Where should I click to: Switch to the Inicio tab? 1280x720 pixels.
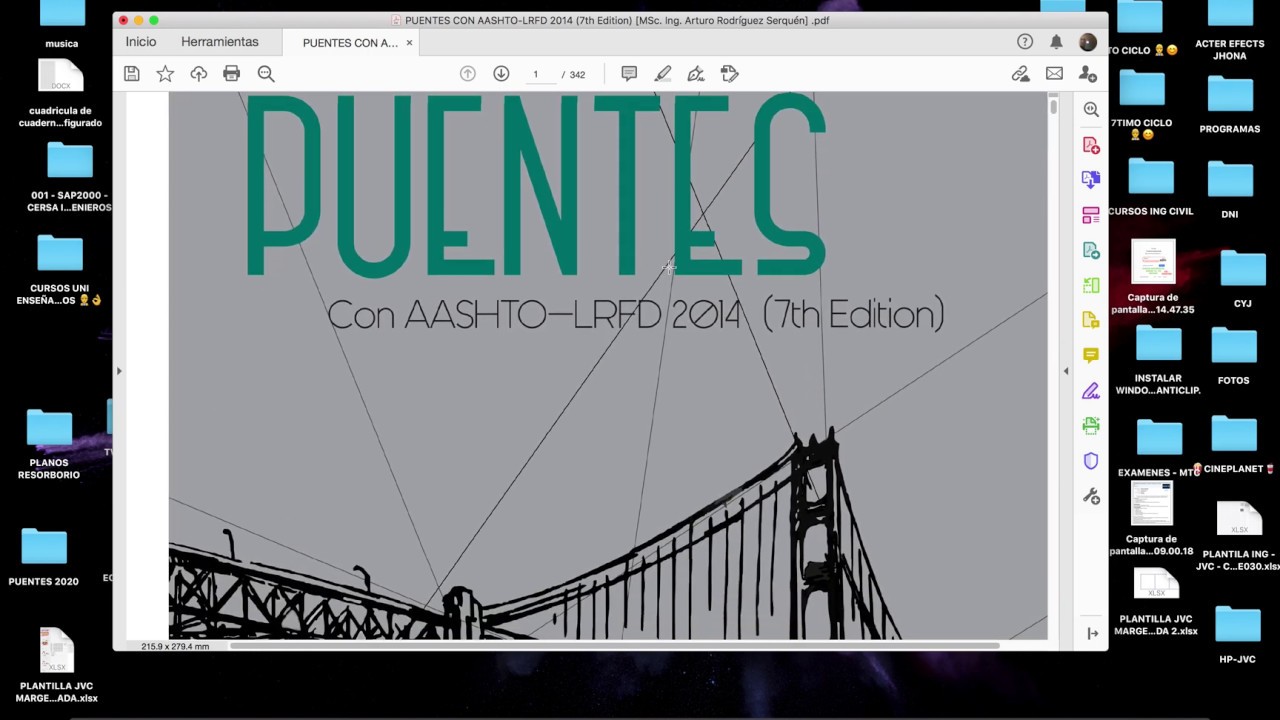click(141, 42)
